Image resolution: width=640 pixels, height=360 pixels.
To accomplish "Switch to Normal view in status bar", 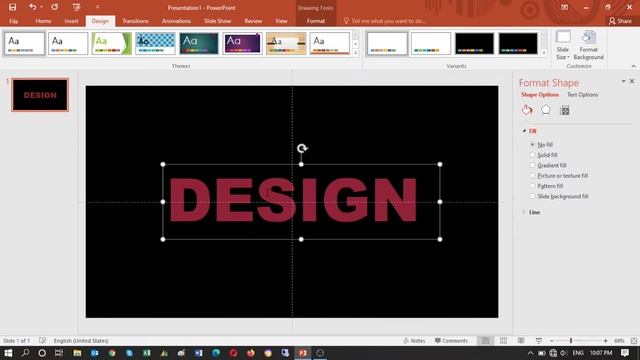I will click(485, 340).
